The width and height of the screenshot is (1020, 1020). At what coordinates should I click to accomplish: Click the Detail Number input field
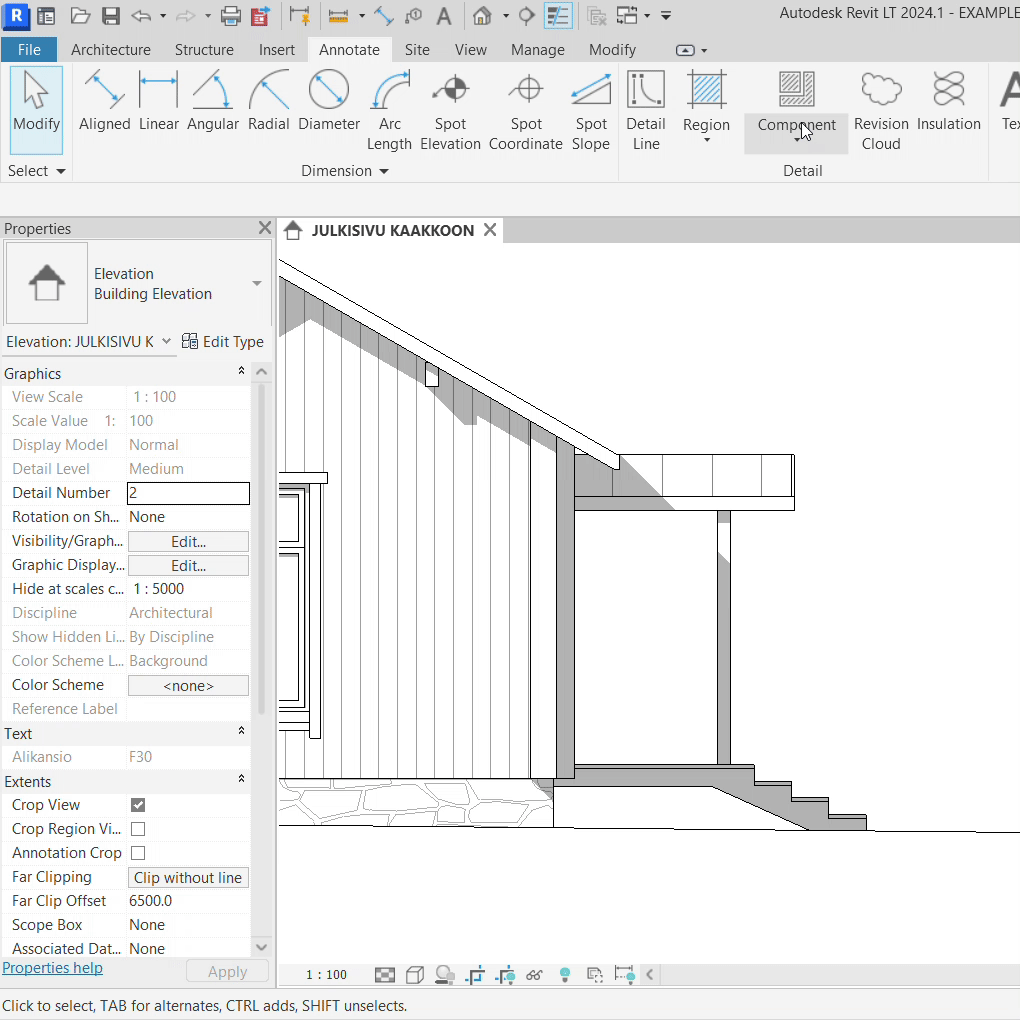click(x=188, y=493)
